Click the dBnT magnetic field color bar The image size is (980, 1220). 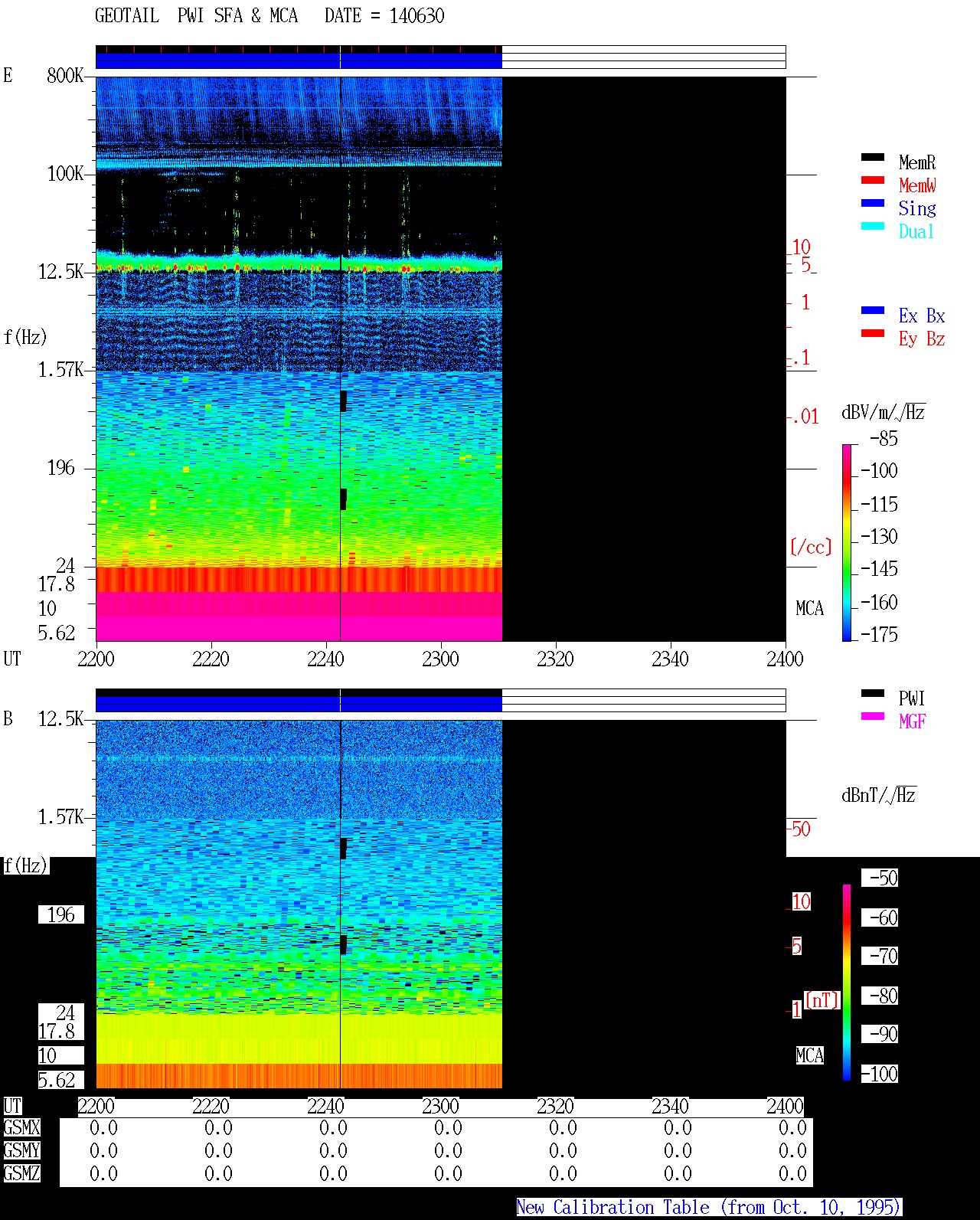coord(847,983)
